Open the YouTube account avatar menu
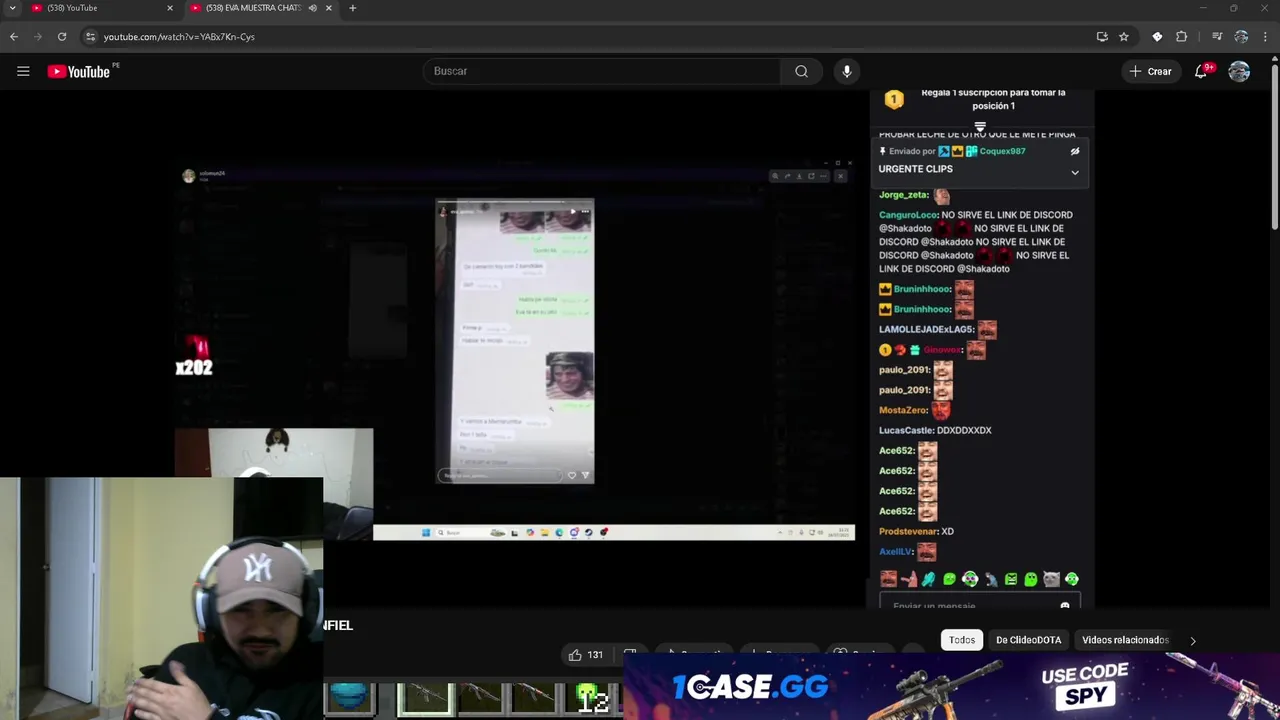 point(1239,71)
